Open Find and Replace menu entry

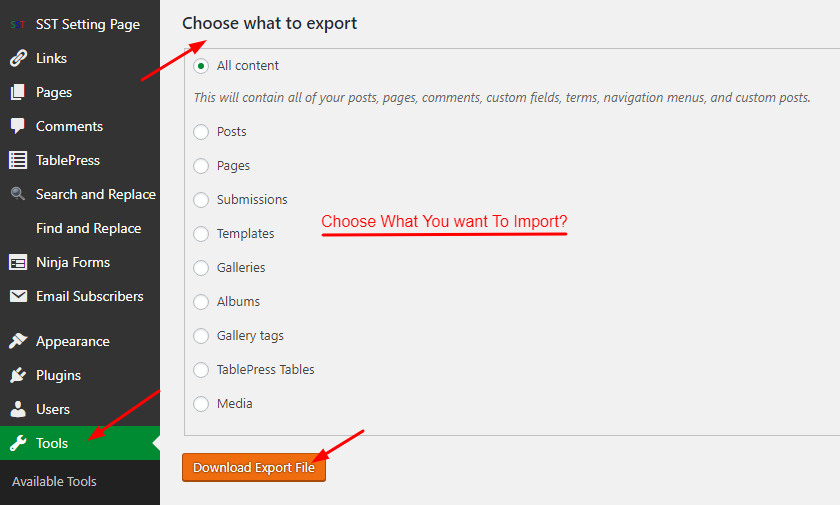pos(88,228)
